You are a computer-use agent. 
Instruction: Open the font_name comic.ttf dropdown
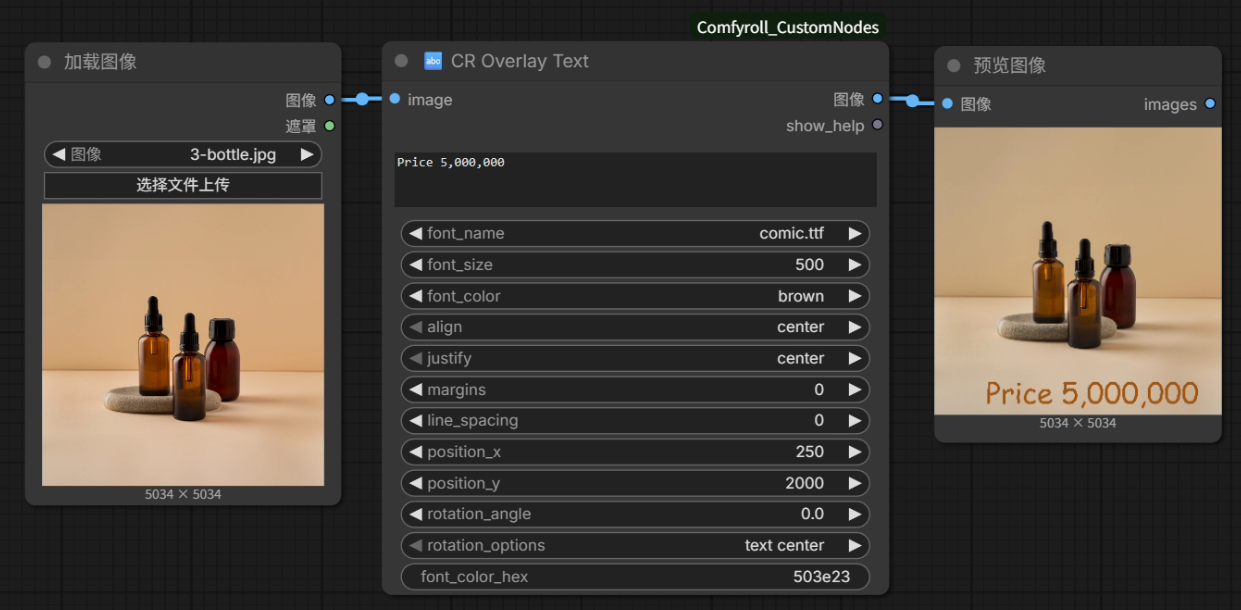[x=635, y=234]
